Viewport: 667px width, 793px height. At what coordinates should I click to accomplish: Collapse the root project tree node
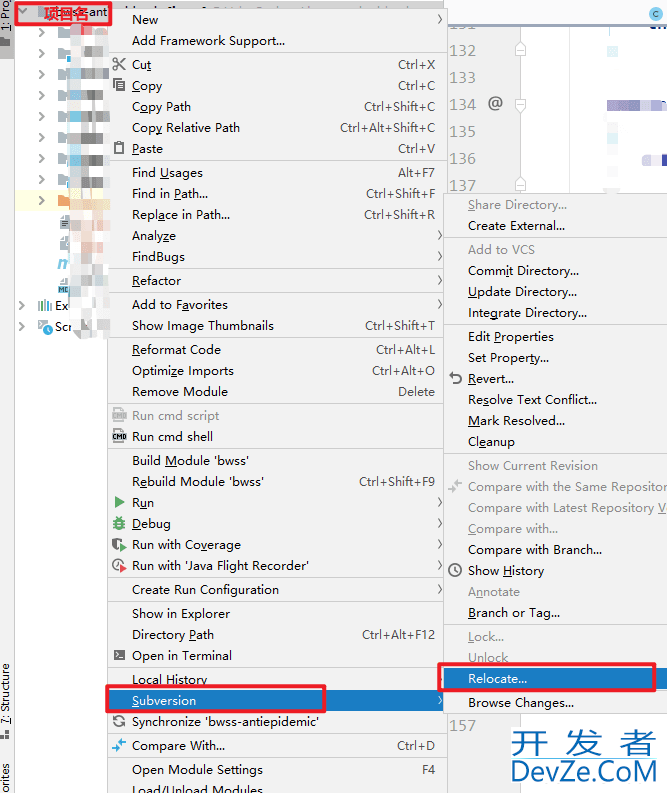(23, 11)
